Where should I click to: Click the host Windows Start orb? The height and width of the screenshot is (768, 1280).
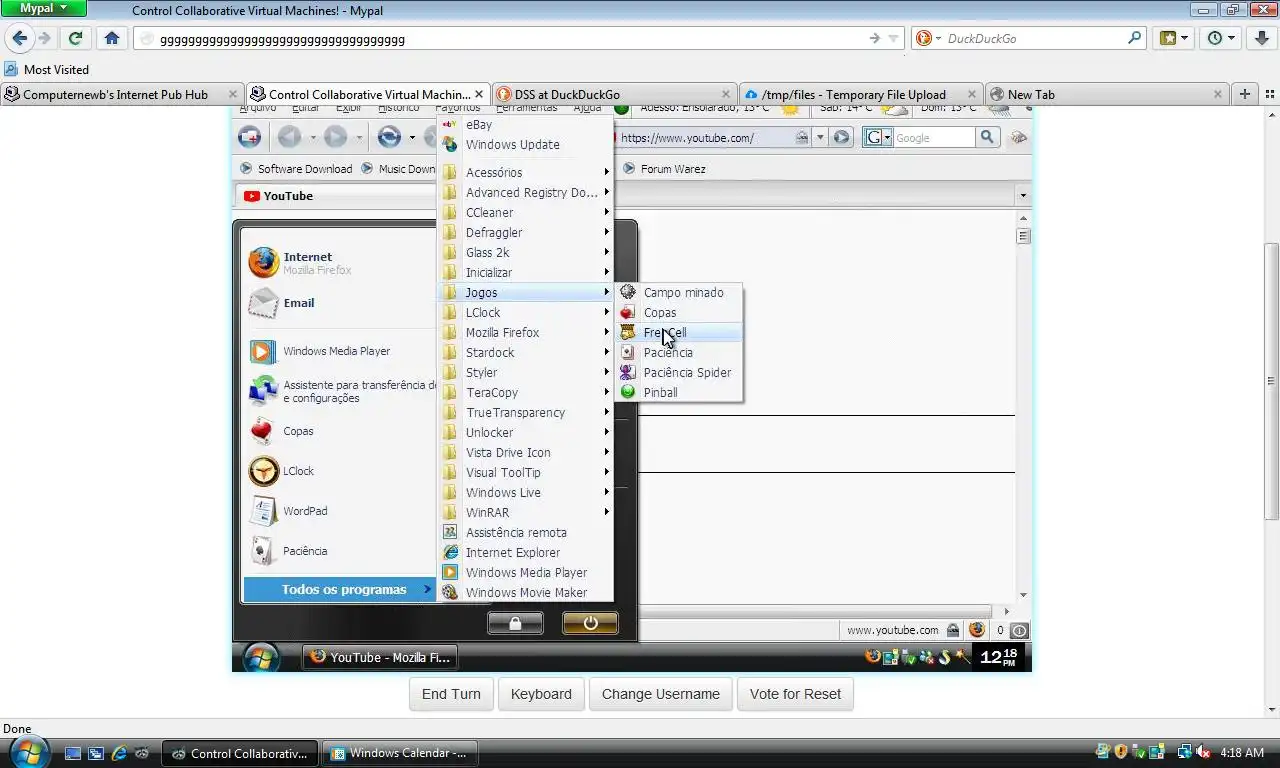pos(27,752)
